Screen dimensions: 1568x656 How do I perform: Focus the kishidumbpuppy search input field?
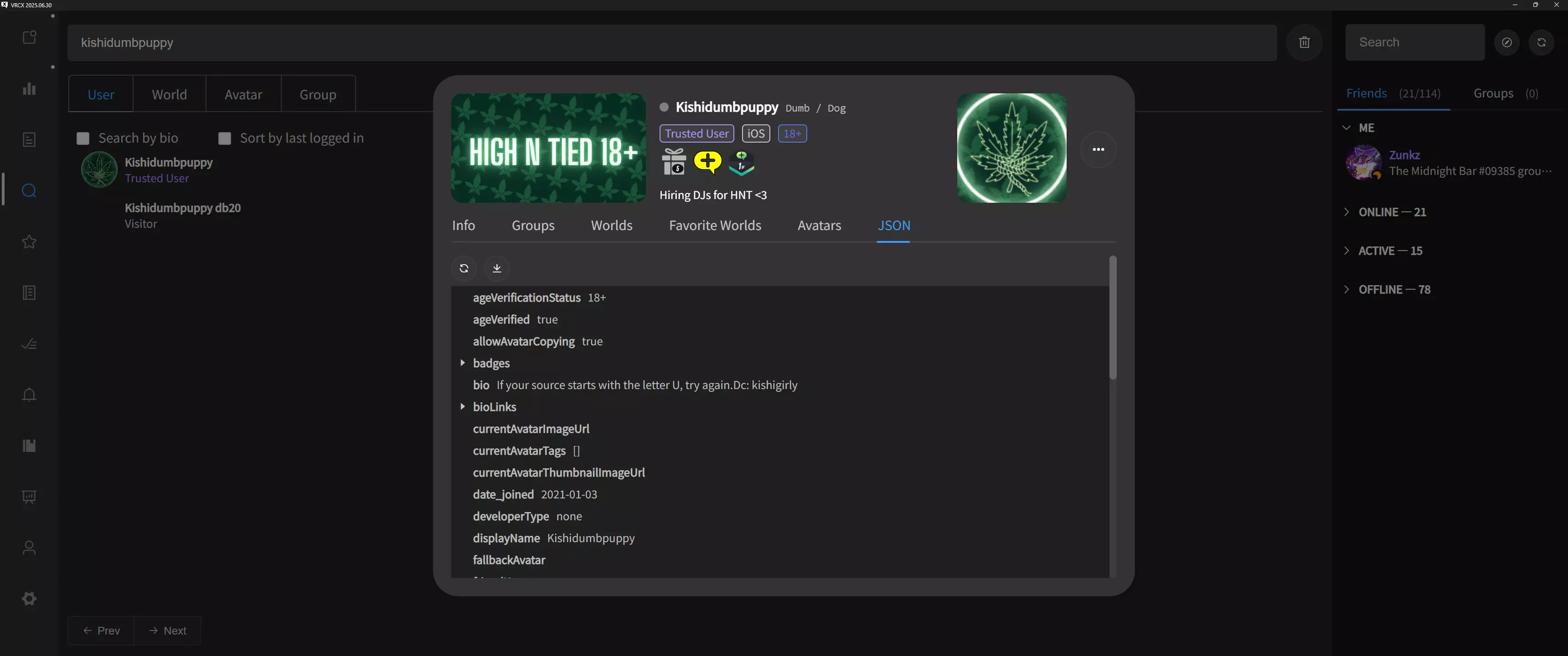tap(672, 43)
